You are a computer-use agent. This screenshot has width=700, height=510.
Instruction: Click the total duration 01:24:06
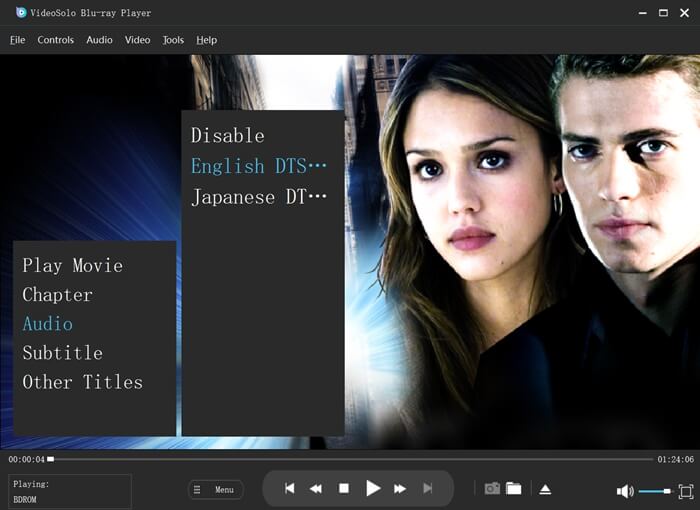pos(675,459)
